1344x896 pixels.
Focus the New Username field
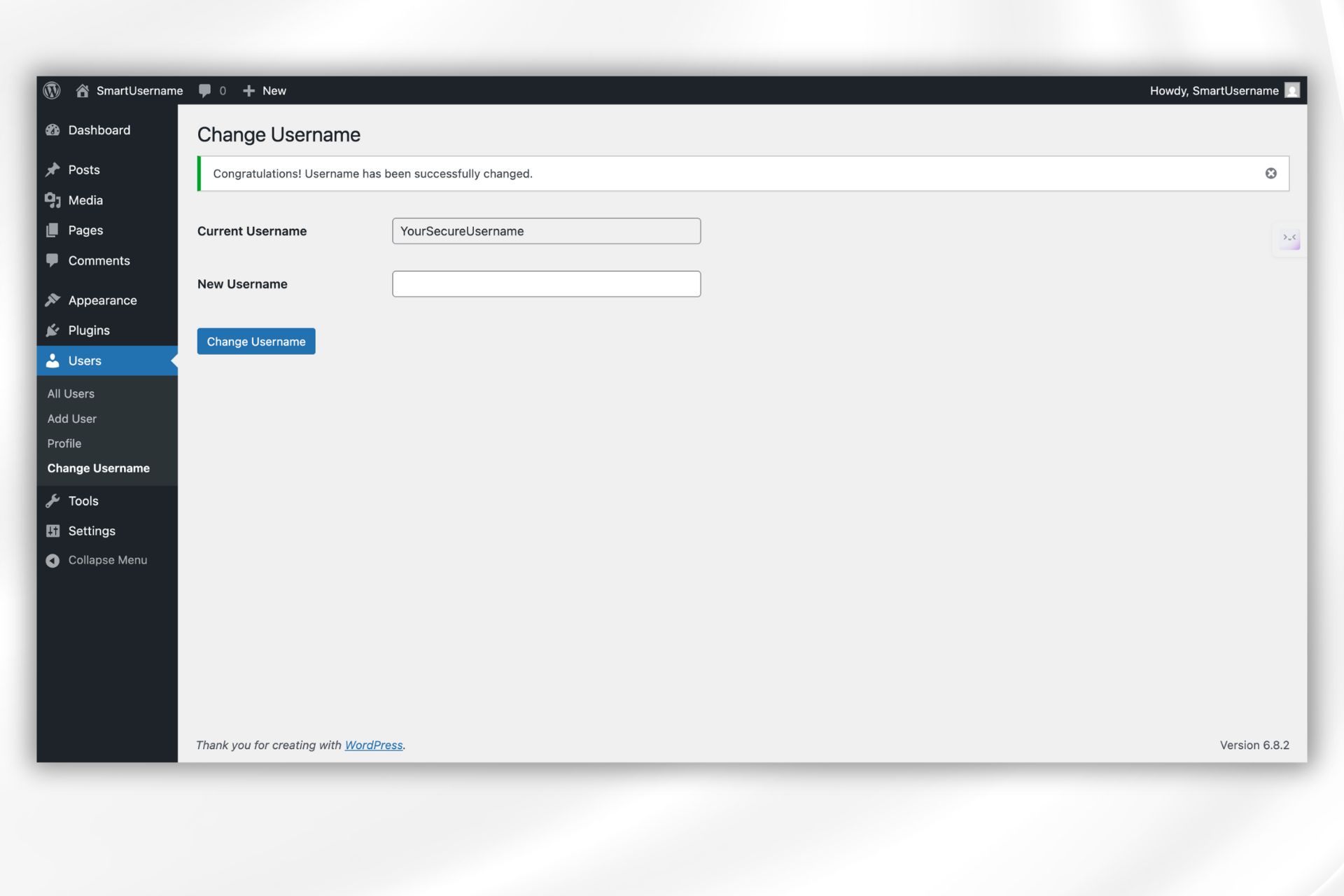546,284
